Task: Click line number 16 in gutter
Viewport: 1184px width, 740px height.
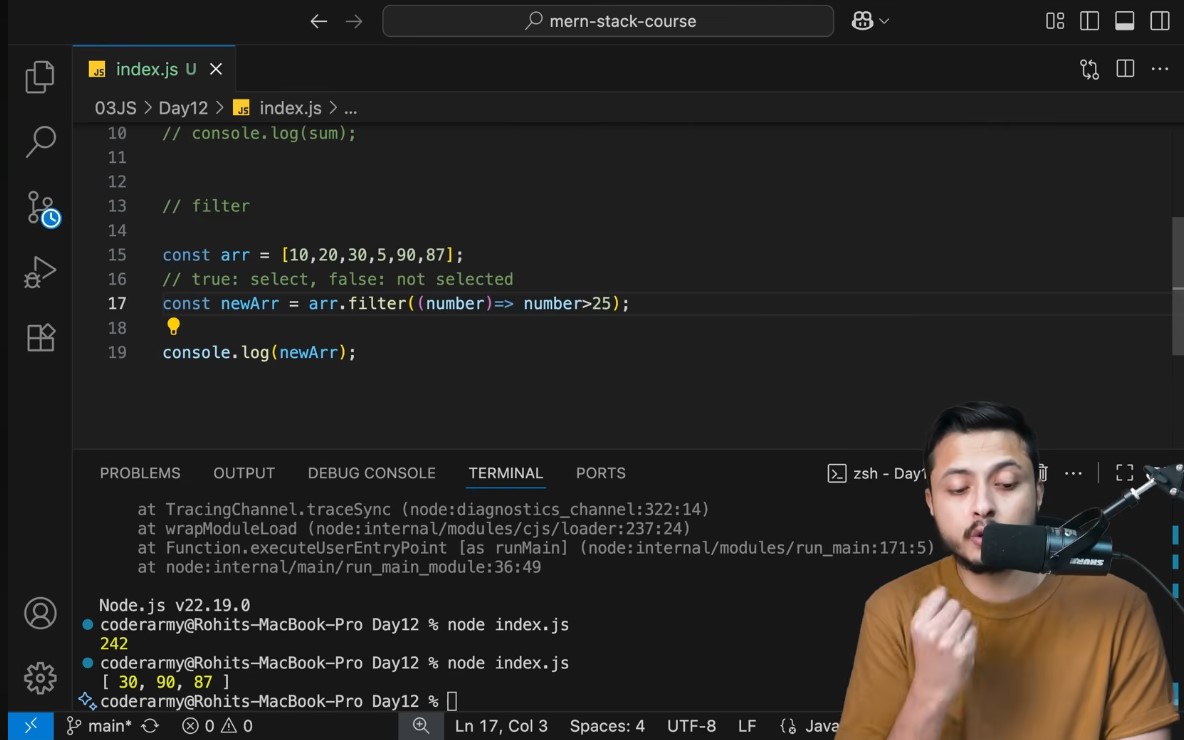Action: point(117,279)
